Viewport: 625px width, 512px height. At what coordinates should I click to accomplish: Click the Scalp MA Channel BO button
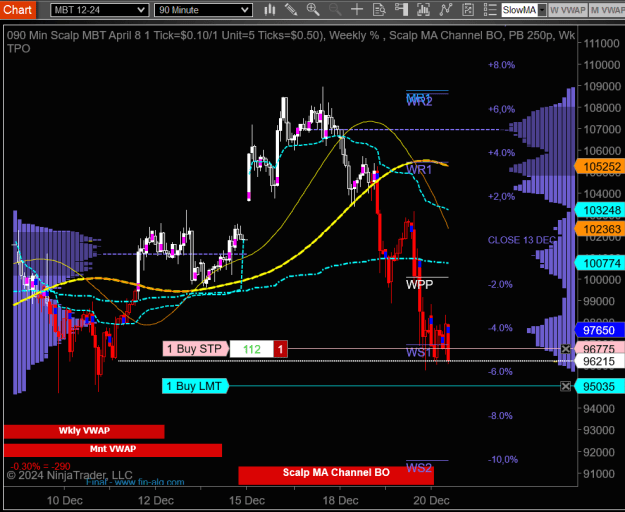pos(336,475)
